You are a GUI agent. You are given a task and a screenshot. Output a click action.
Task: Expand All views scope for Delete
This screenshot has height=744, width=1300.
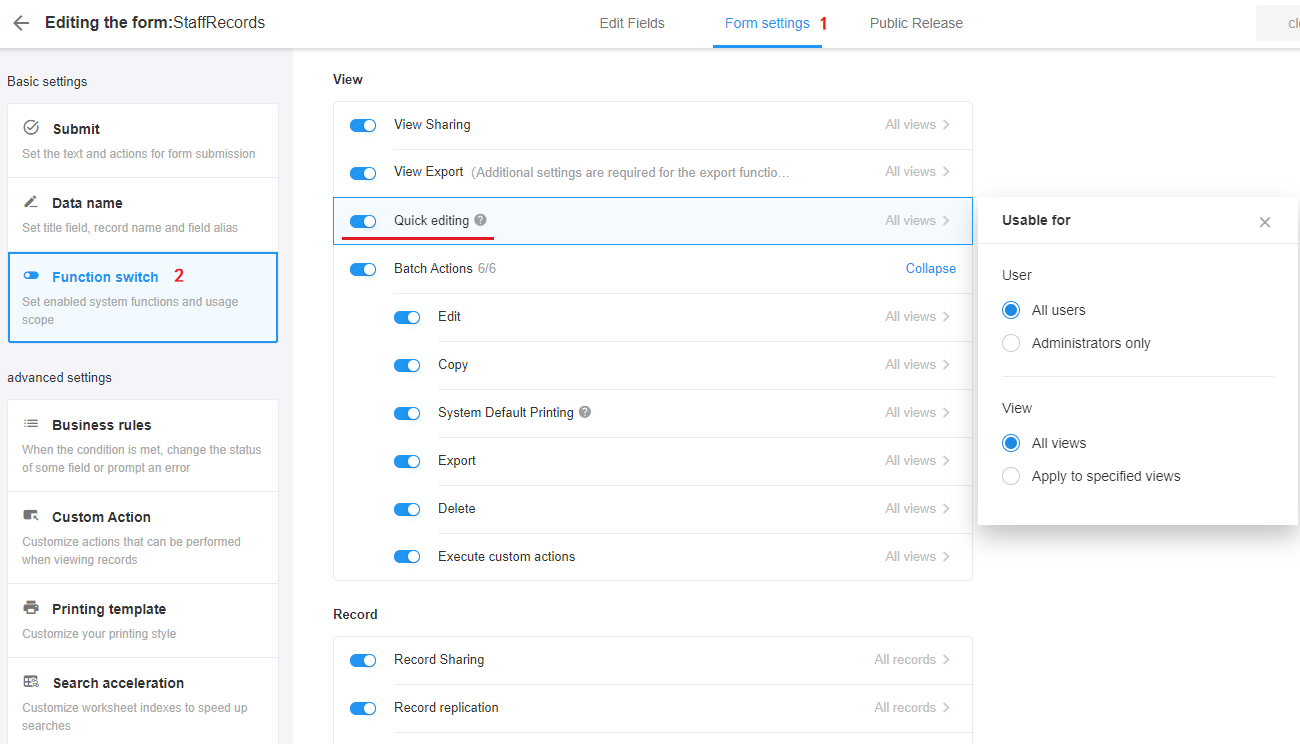pos(917,509)
